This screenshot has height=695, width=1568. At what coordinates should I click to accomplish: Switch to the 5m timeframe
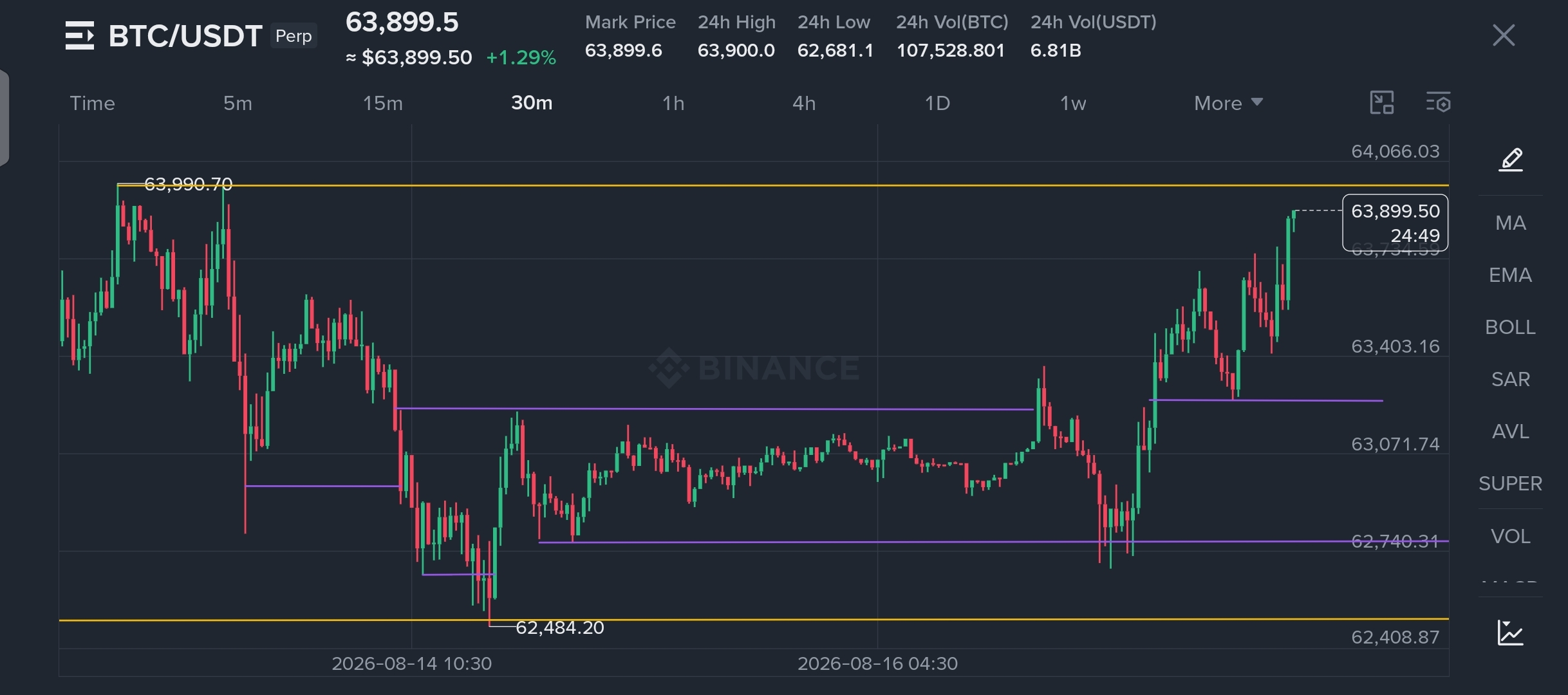point(238,104)
